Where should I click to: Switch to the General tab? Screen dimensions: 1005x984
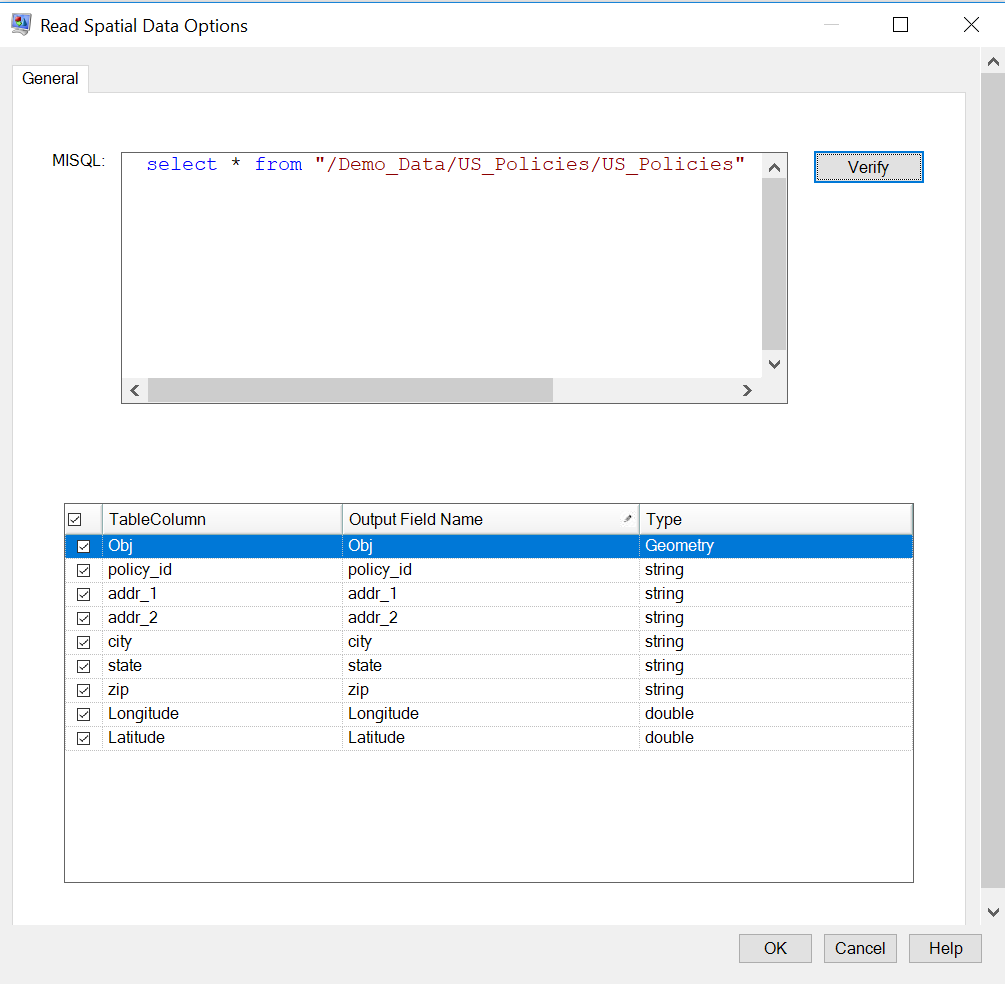(50, 78)
